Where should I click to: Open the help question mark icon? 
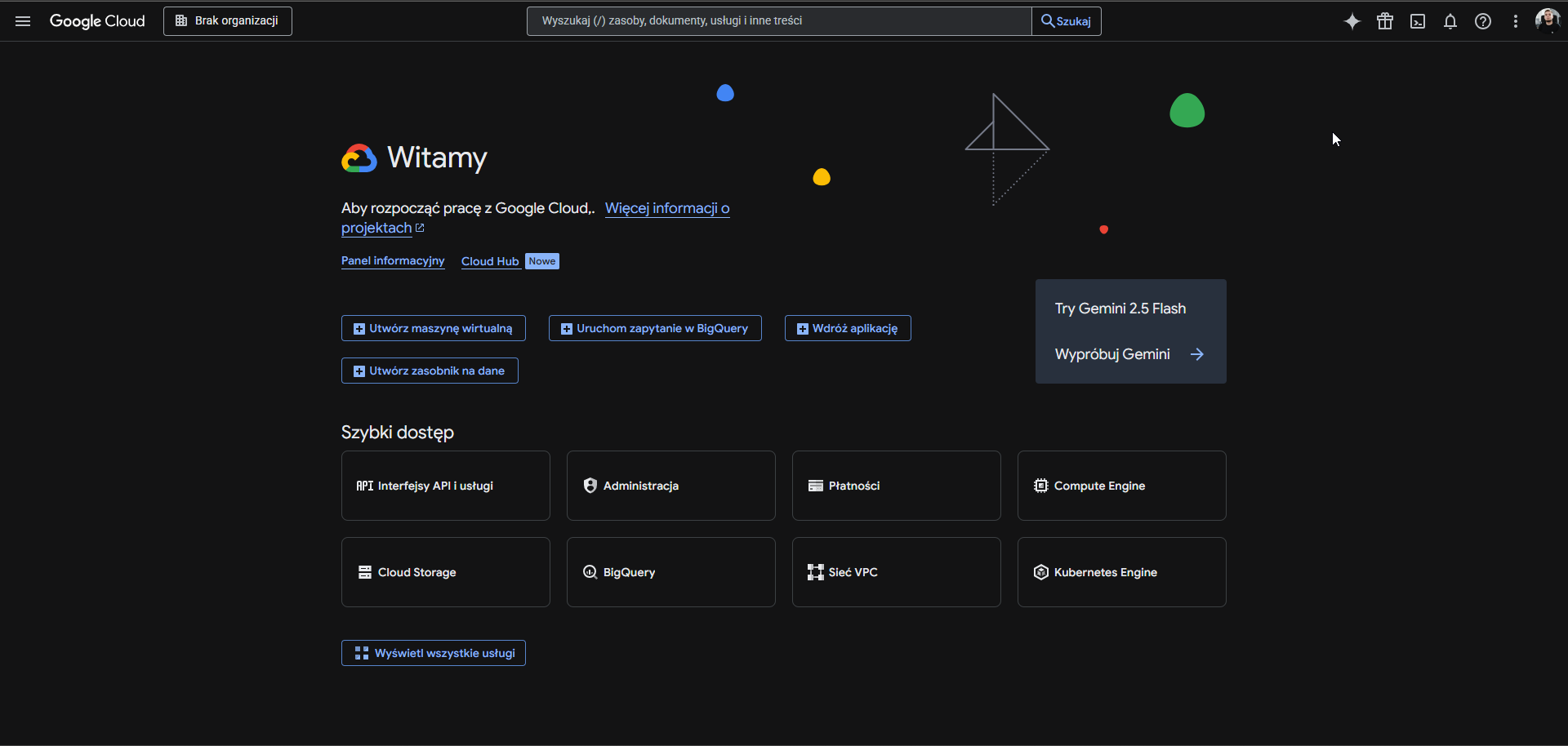tap(1483, 21)
